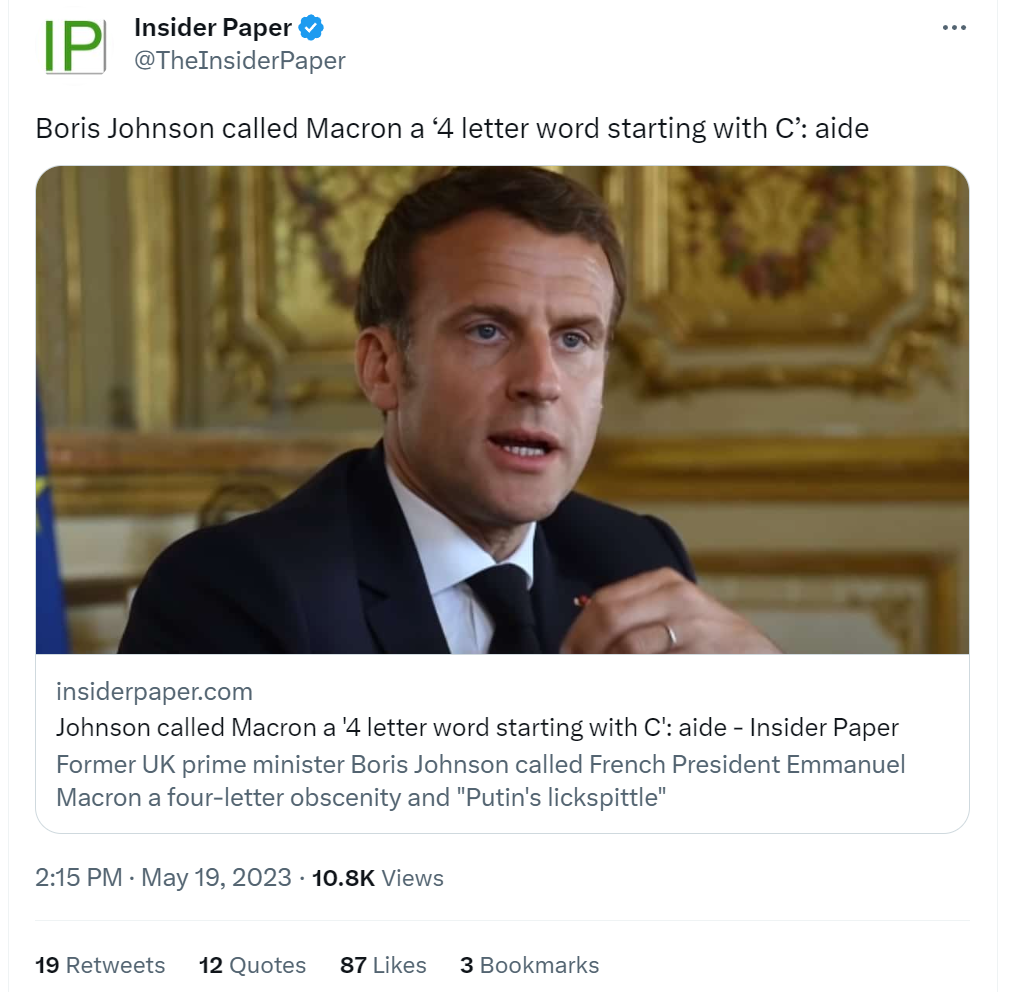Open the 2:15 PM · May 19, 2023 timestamp
The width and height of the screenshot is (1018, 992).
click(163, 878)
